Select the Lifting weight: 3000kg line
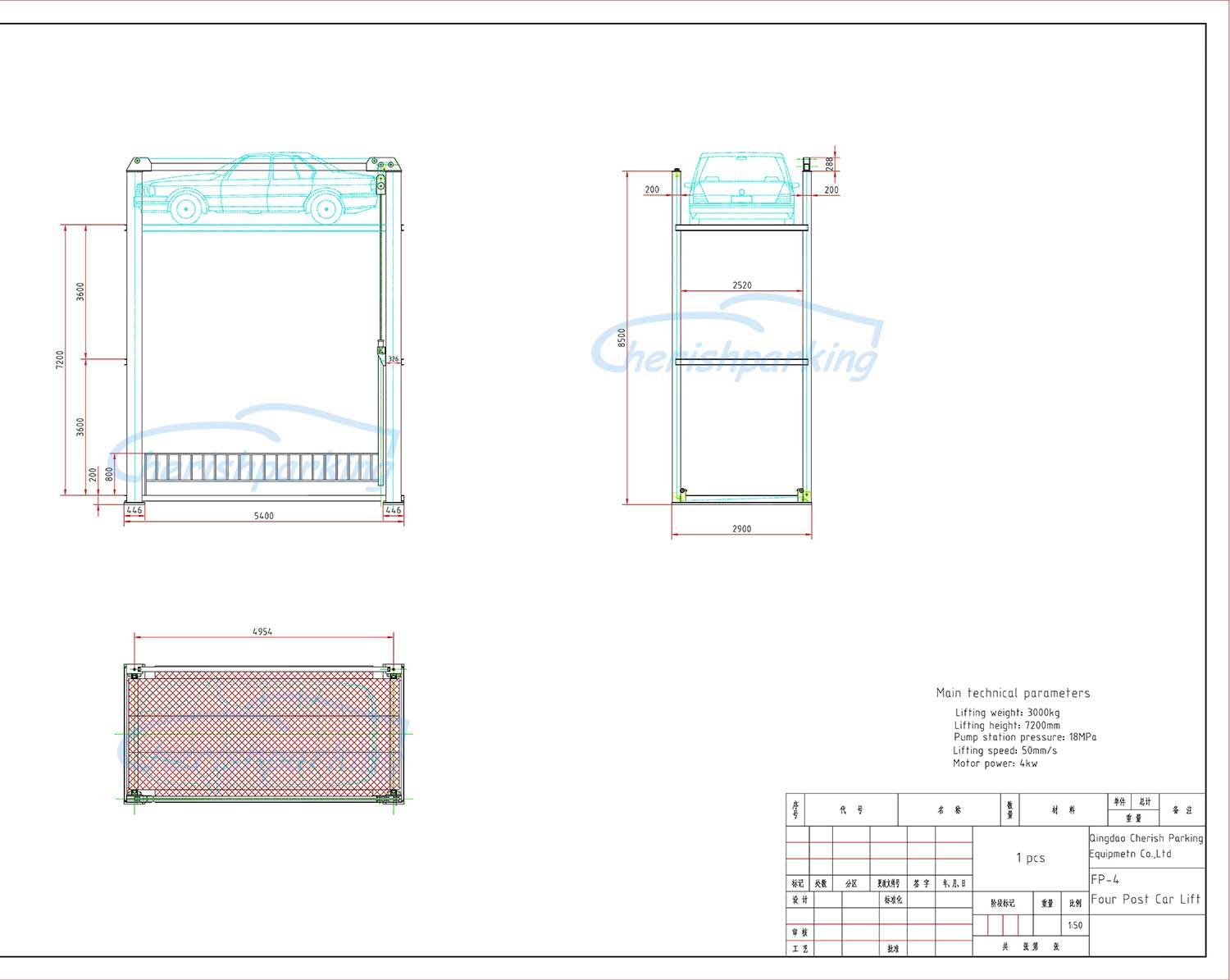The image size is (1230, 980). [x=1007, y=713]
